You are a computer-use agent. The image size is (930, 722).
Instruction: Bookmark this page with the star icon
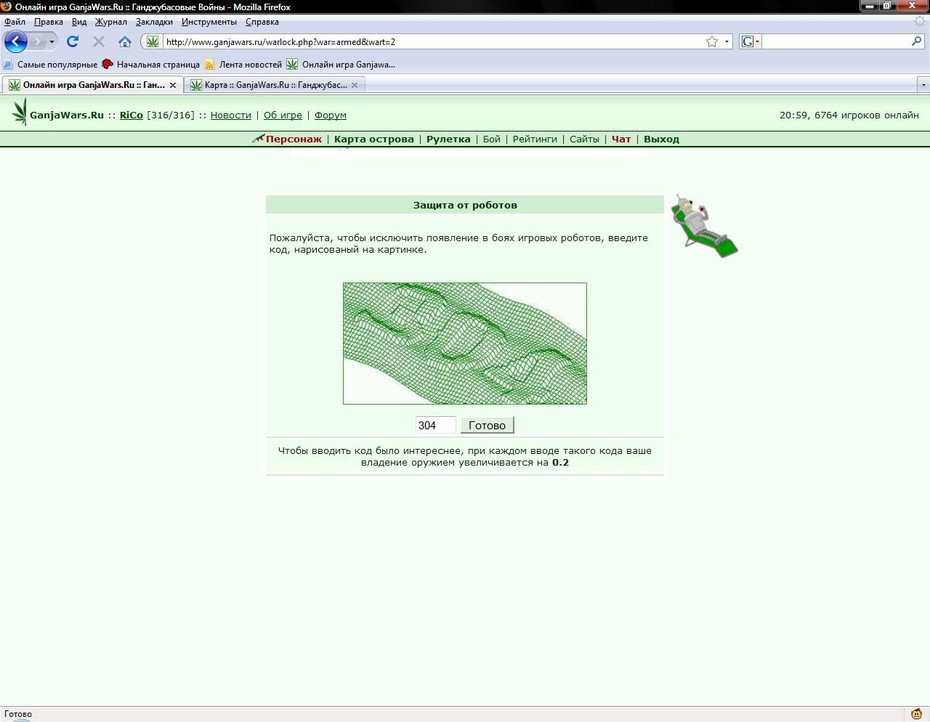[x=712, y=42]
